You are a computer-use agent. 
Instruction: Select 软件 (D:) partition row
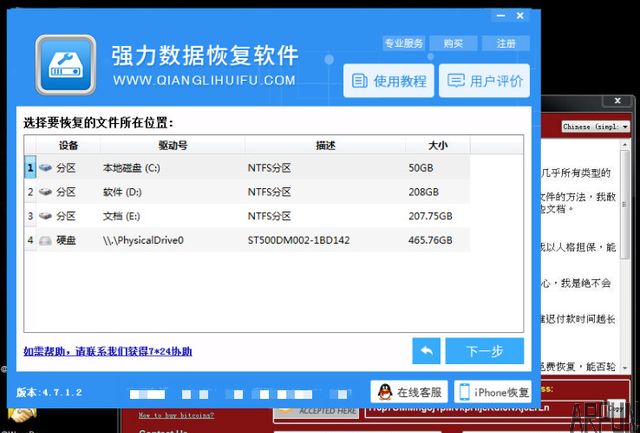tap(247, 191)
